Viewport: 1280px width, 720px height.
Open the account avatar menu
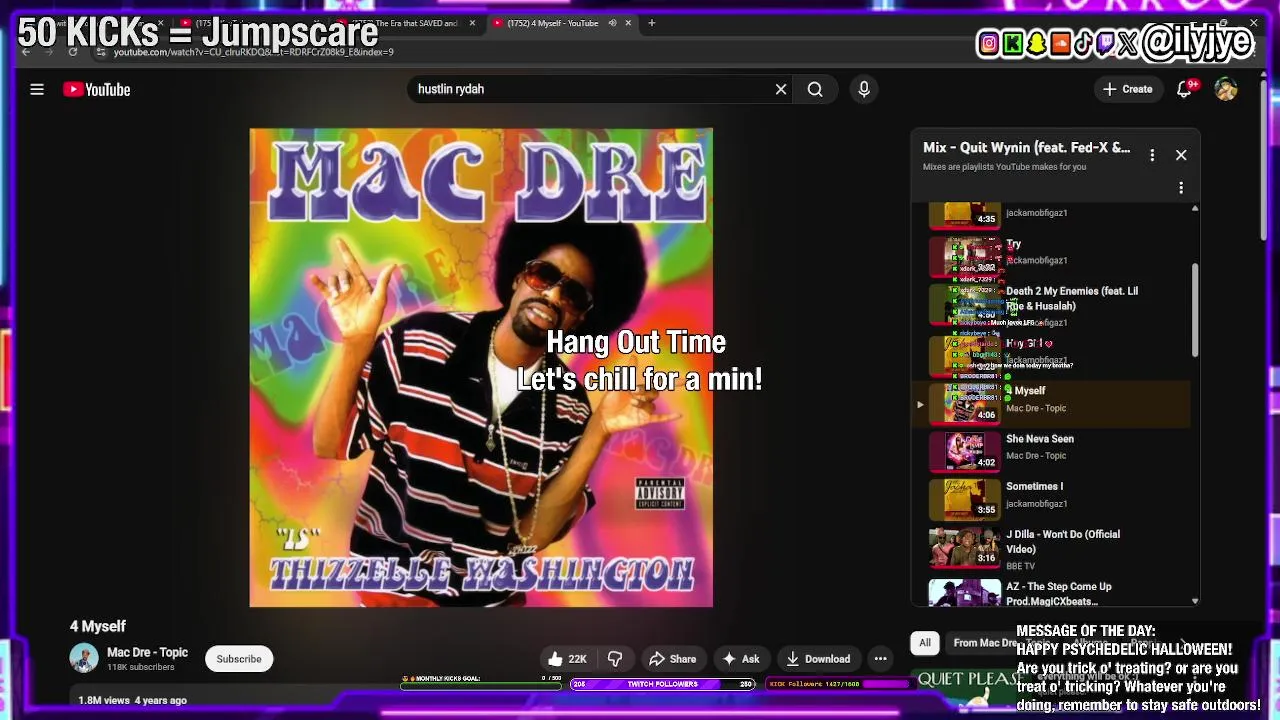click(1226, 89)
